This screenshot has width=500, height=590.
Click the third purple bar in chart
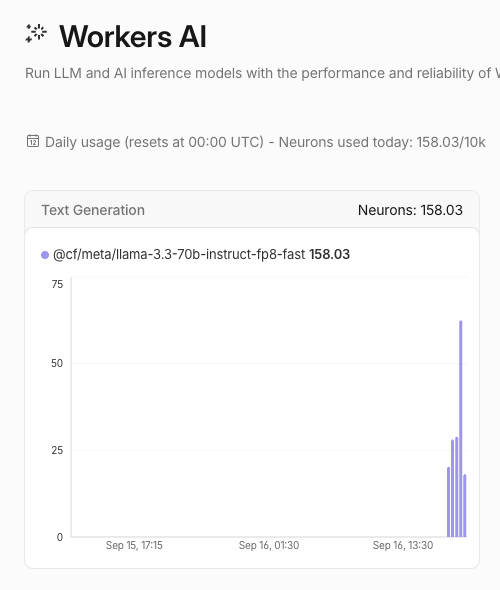[456, 487]
